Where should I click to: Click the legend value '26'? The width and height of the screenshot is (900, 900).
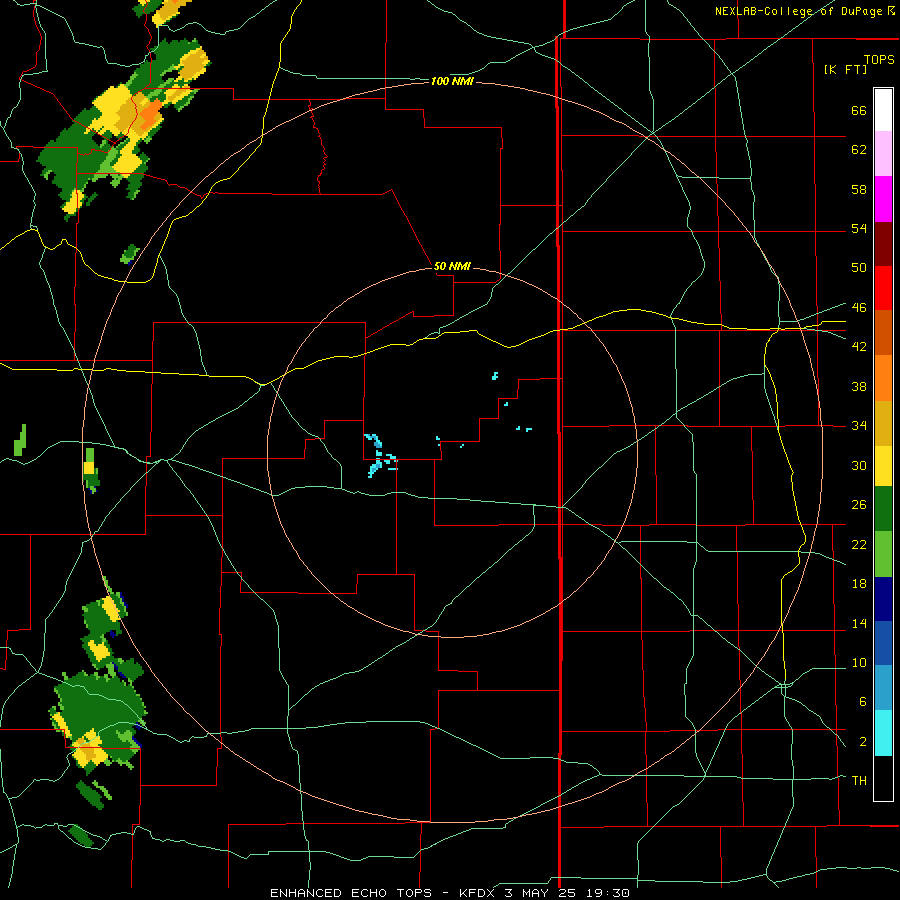point(859,505)
